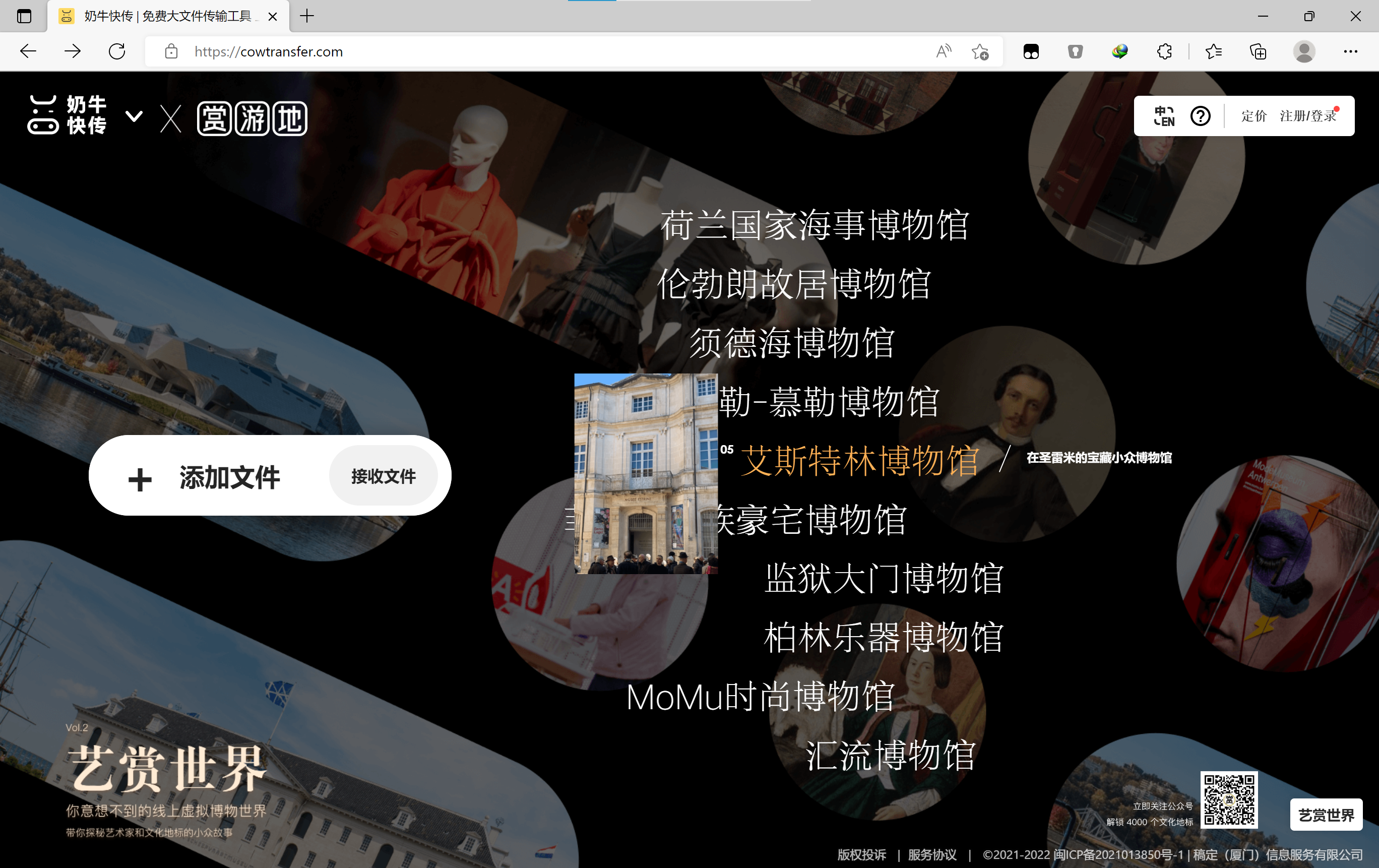
Task: Go back to the previous page
Action: click(28, 51)
